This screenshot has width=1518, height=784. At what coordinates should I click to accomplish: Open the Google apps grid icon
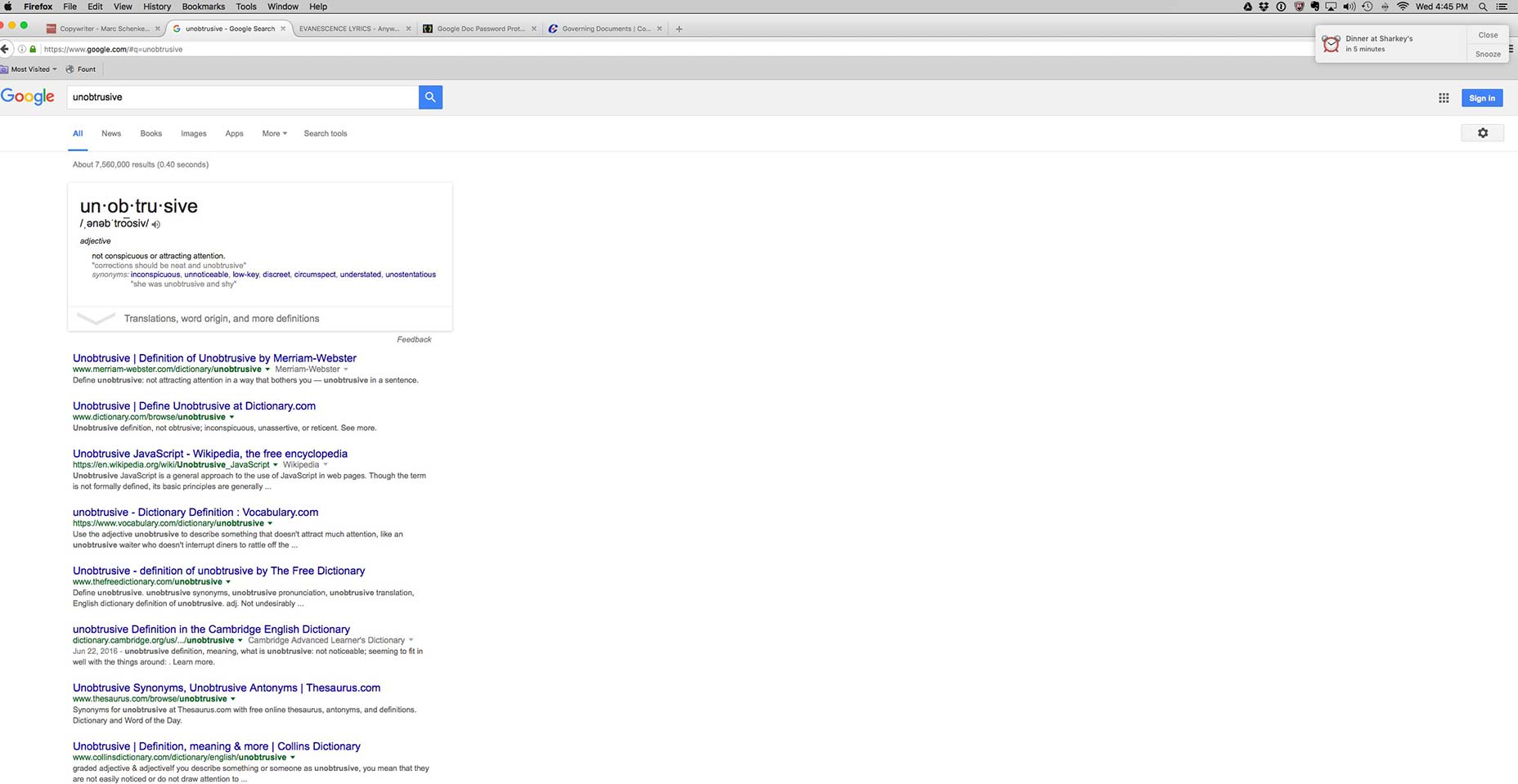(1444, 98)
